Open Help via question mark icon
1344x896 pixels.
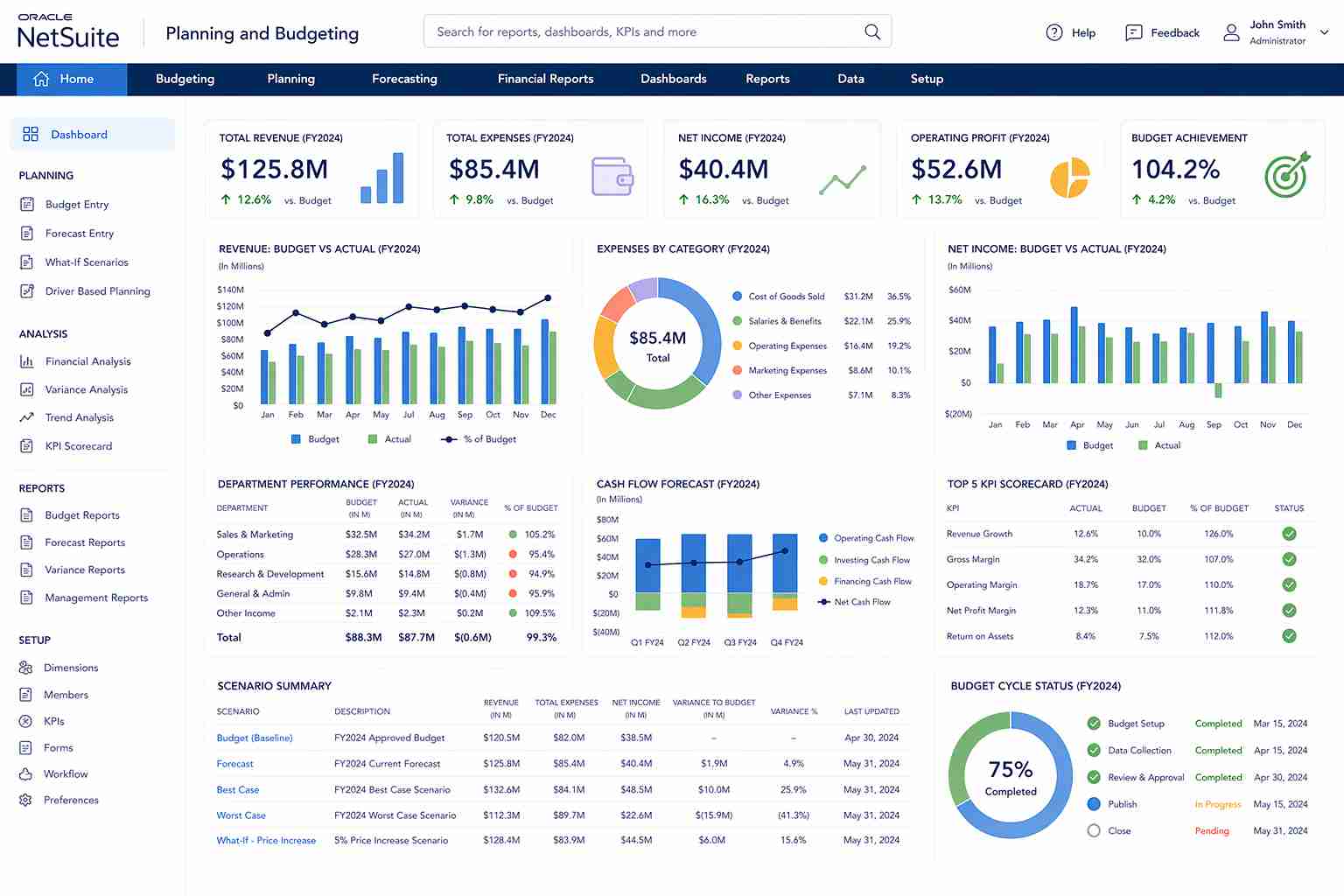tap(1054, 32)
